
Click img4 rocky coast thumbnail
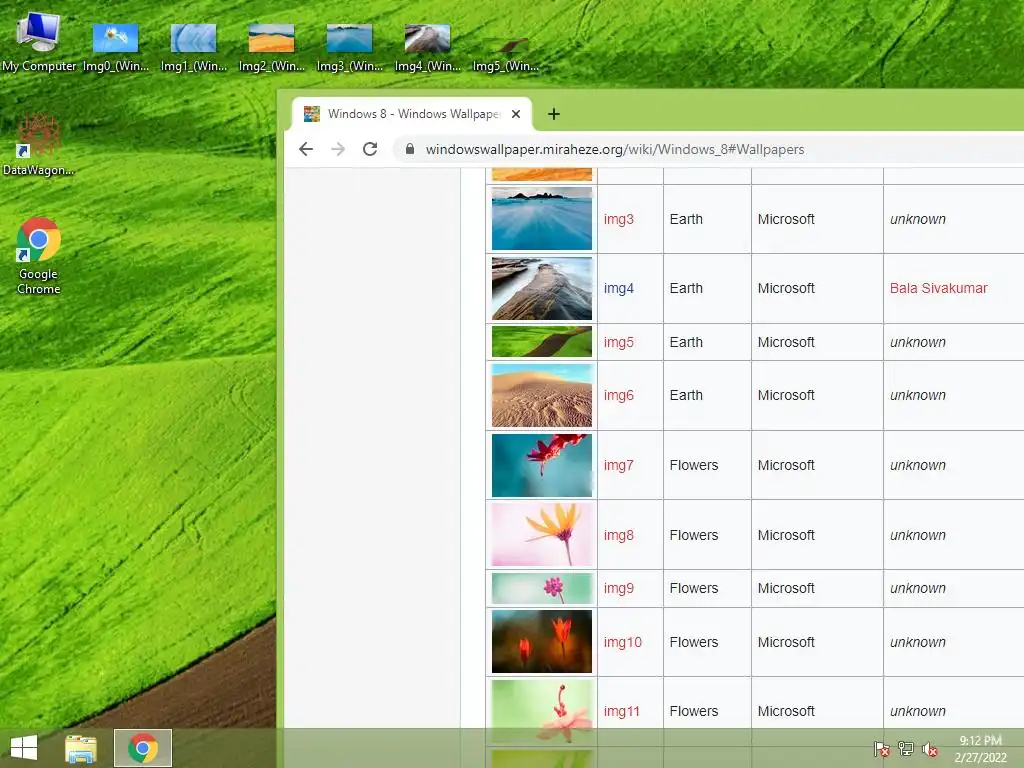pos(541,288)
